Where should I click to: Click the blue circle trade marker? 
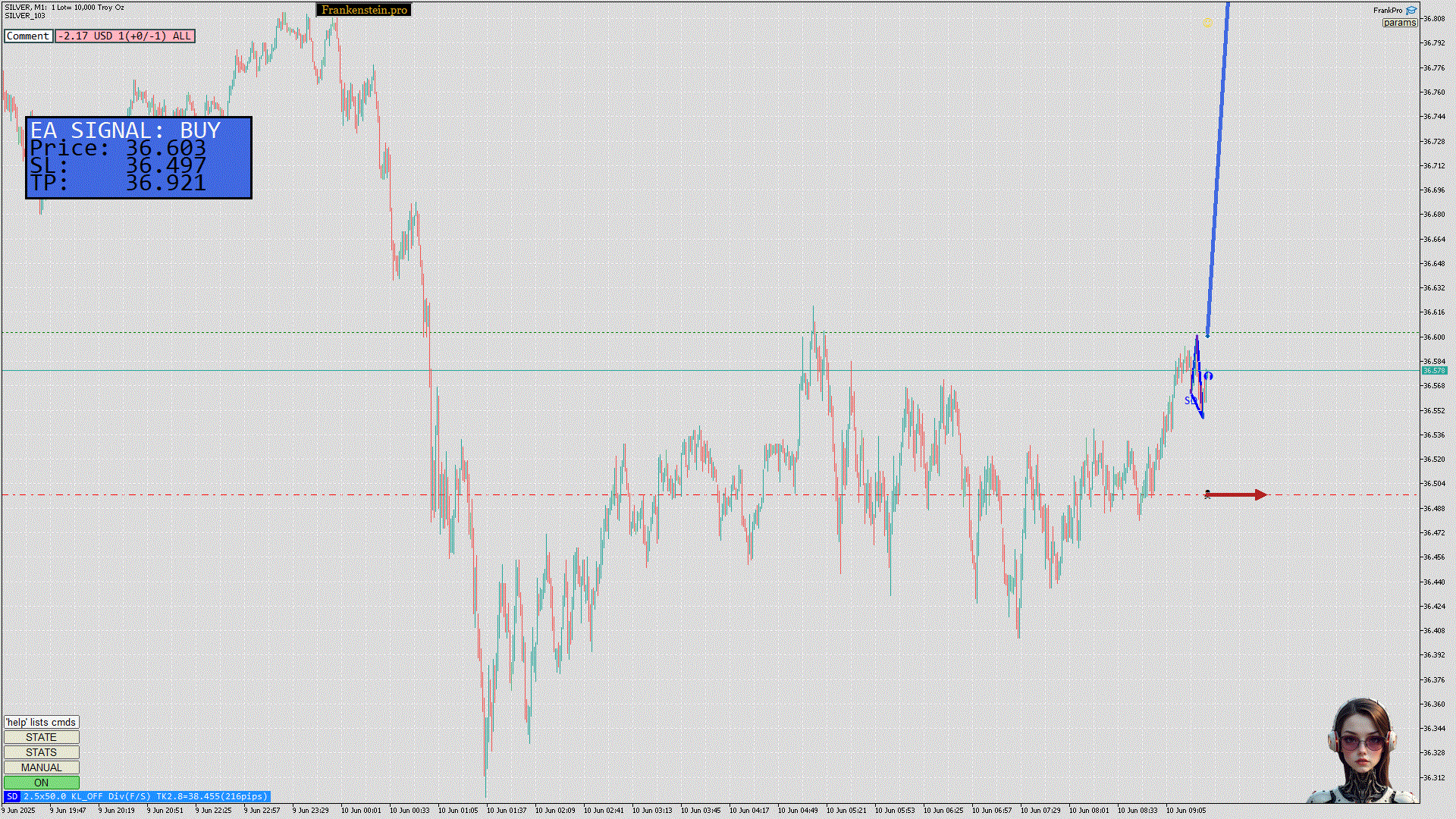tap(1208, 376)
